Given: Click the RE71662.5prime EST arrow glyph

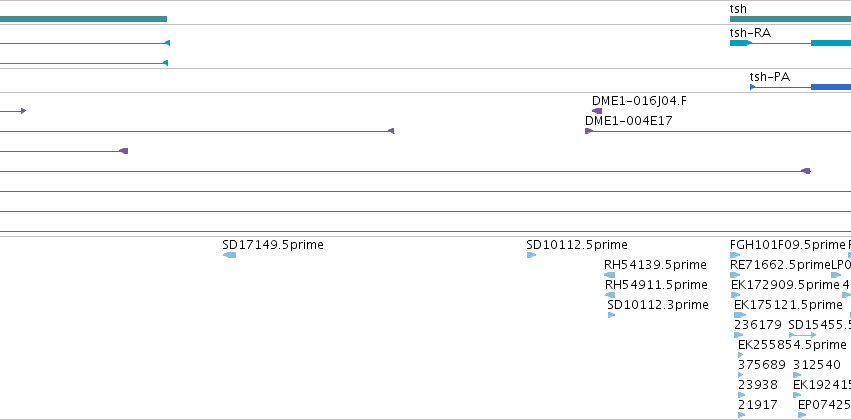Looking at the screenshot, I should point(735,275).
